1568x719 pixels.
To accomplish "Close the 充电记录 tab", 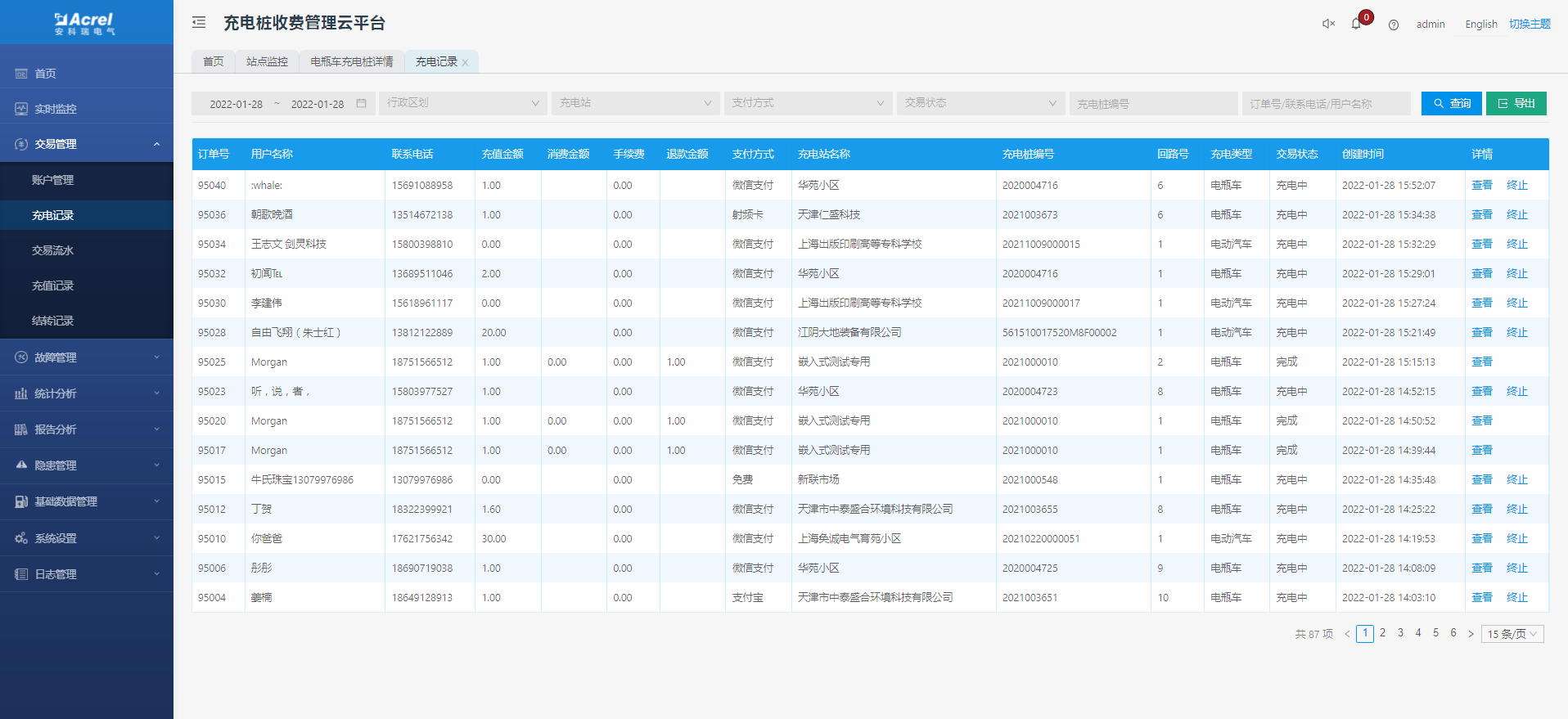I will pos(465,62).
